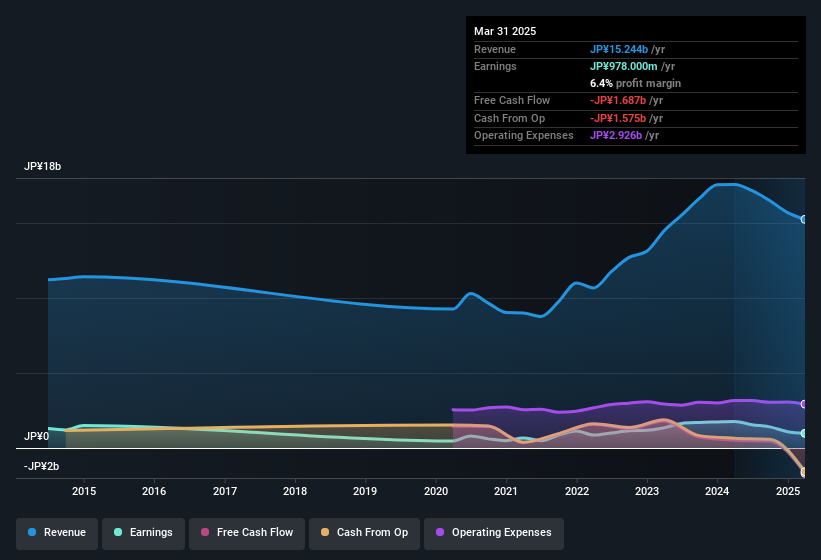Select the Cash From Op endpoint marker
Screen dimensions: 821x560
pos(804,472)
